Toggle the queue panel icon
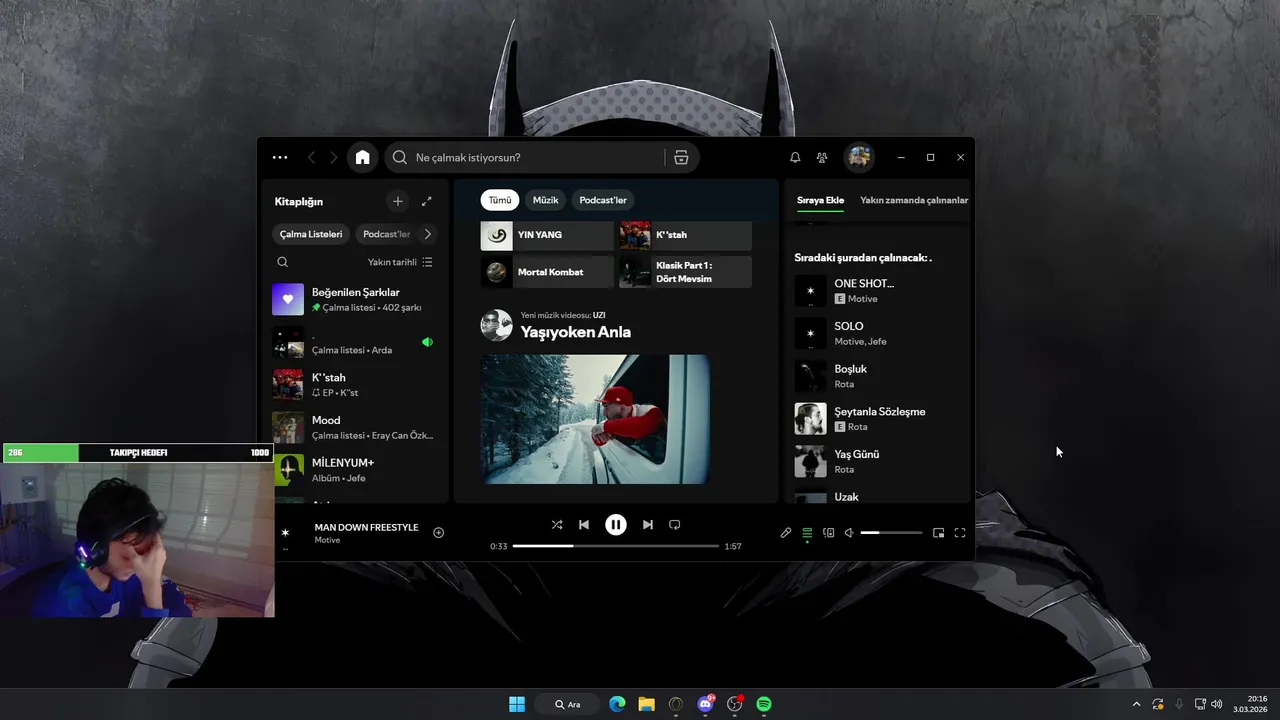1280x720 pixels. [807, 533]
